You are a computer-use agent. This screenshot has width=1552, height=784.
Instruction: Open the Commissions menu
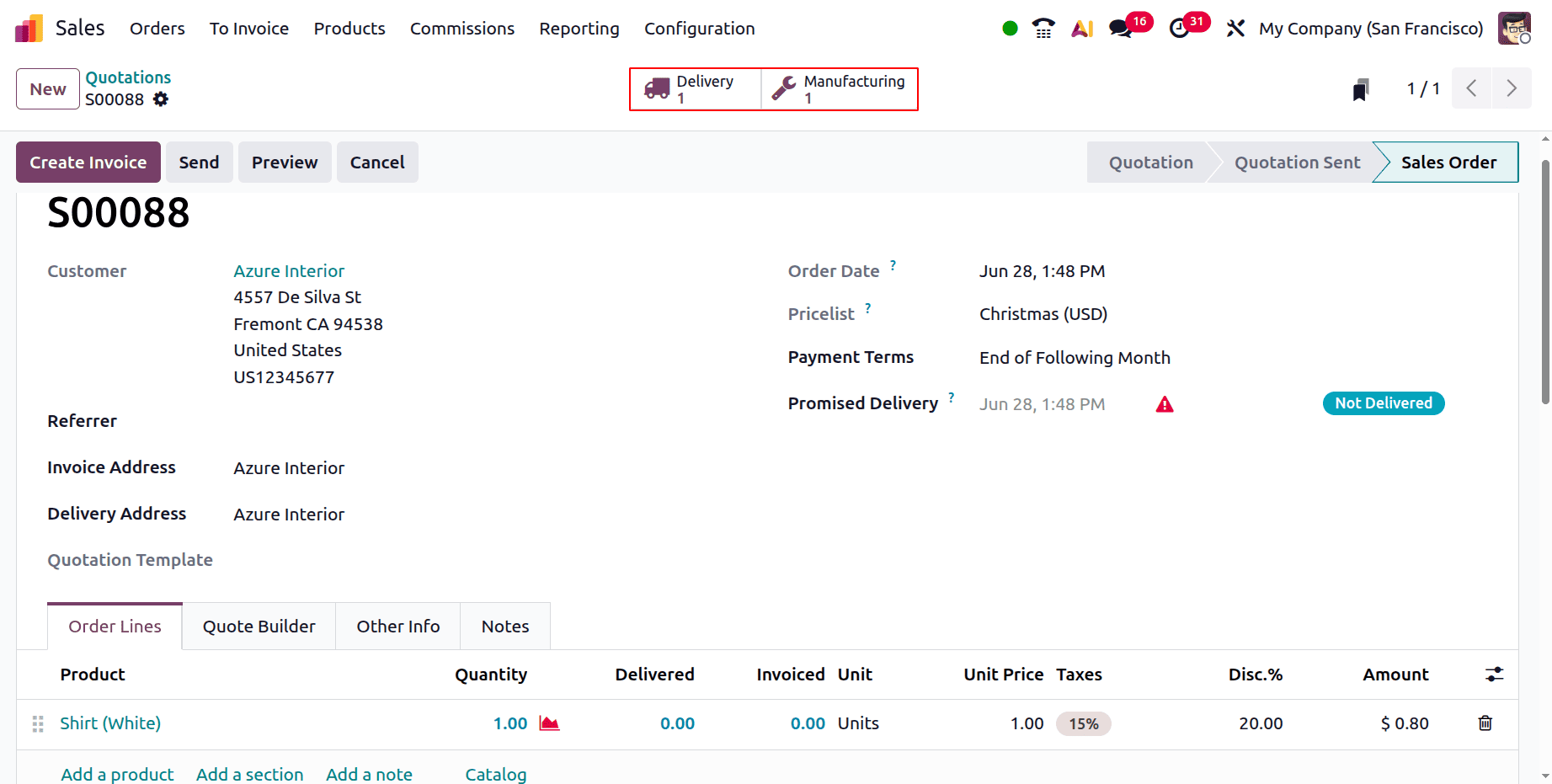(462, 29)
